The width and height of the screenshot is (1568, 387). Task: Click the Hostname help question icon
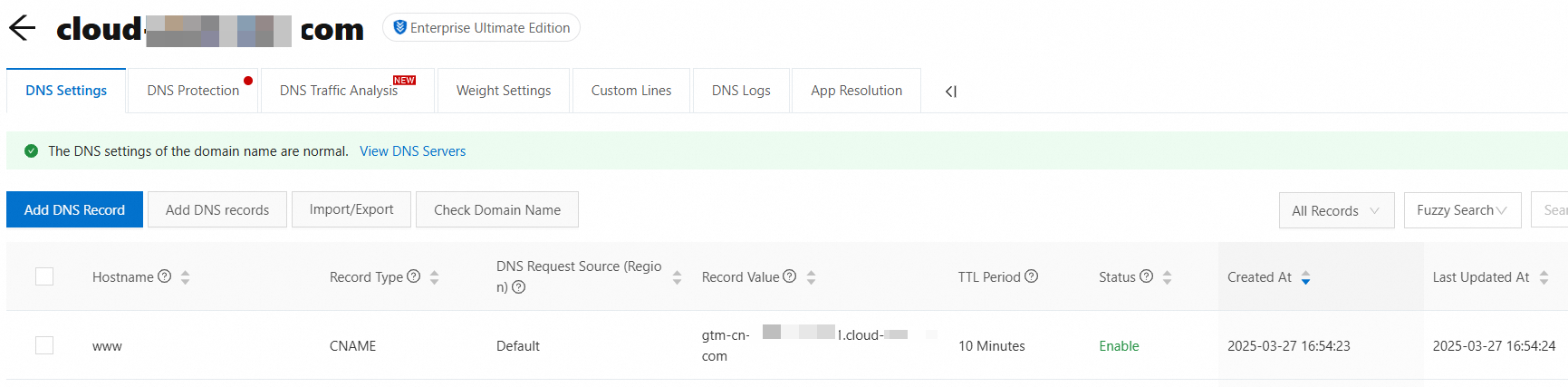point(164,276)
